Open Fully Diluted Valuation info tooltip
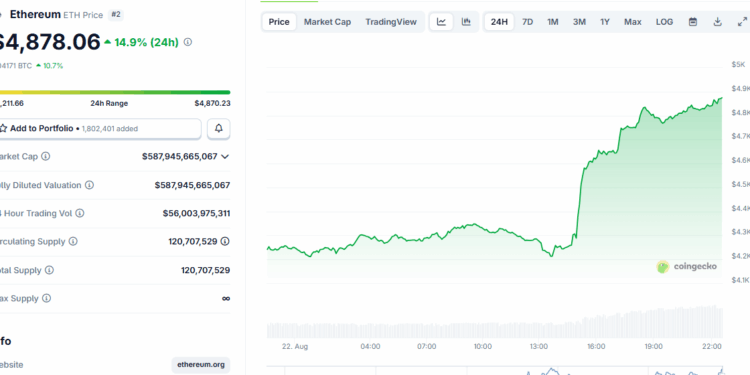The image size is (750, 375). 89,185
